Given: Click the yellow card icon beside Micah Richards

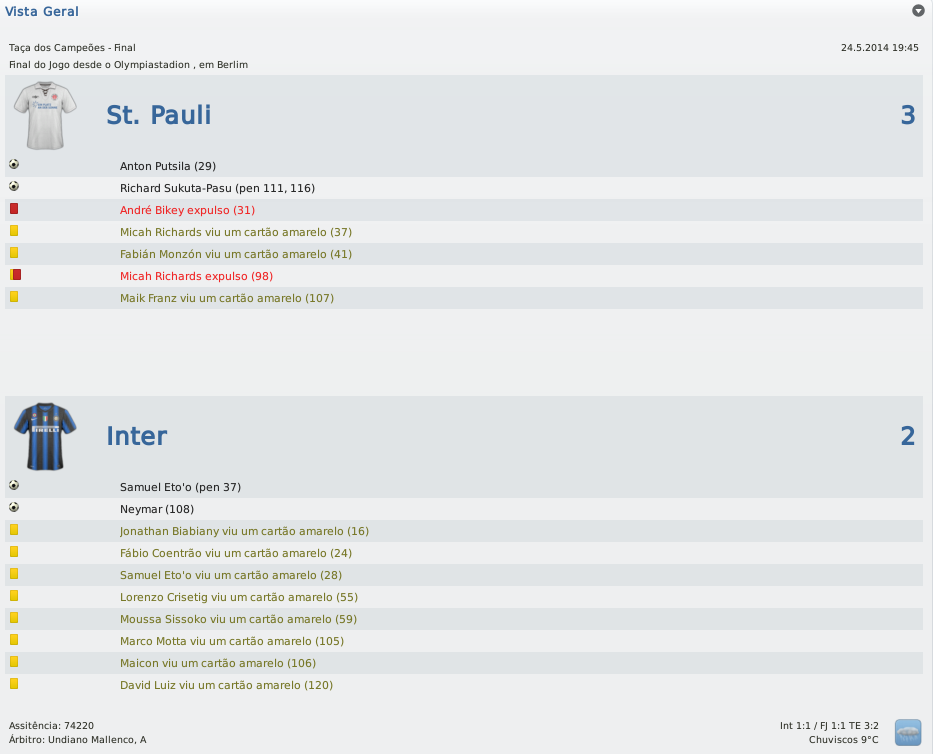Looking at the screenshot, I should point(14,231).
